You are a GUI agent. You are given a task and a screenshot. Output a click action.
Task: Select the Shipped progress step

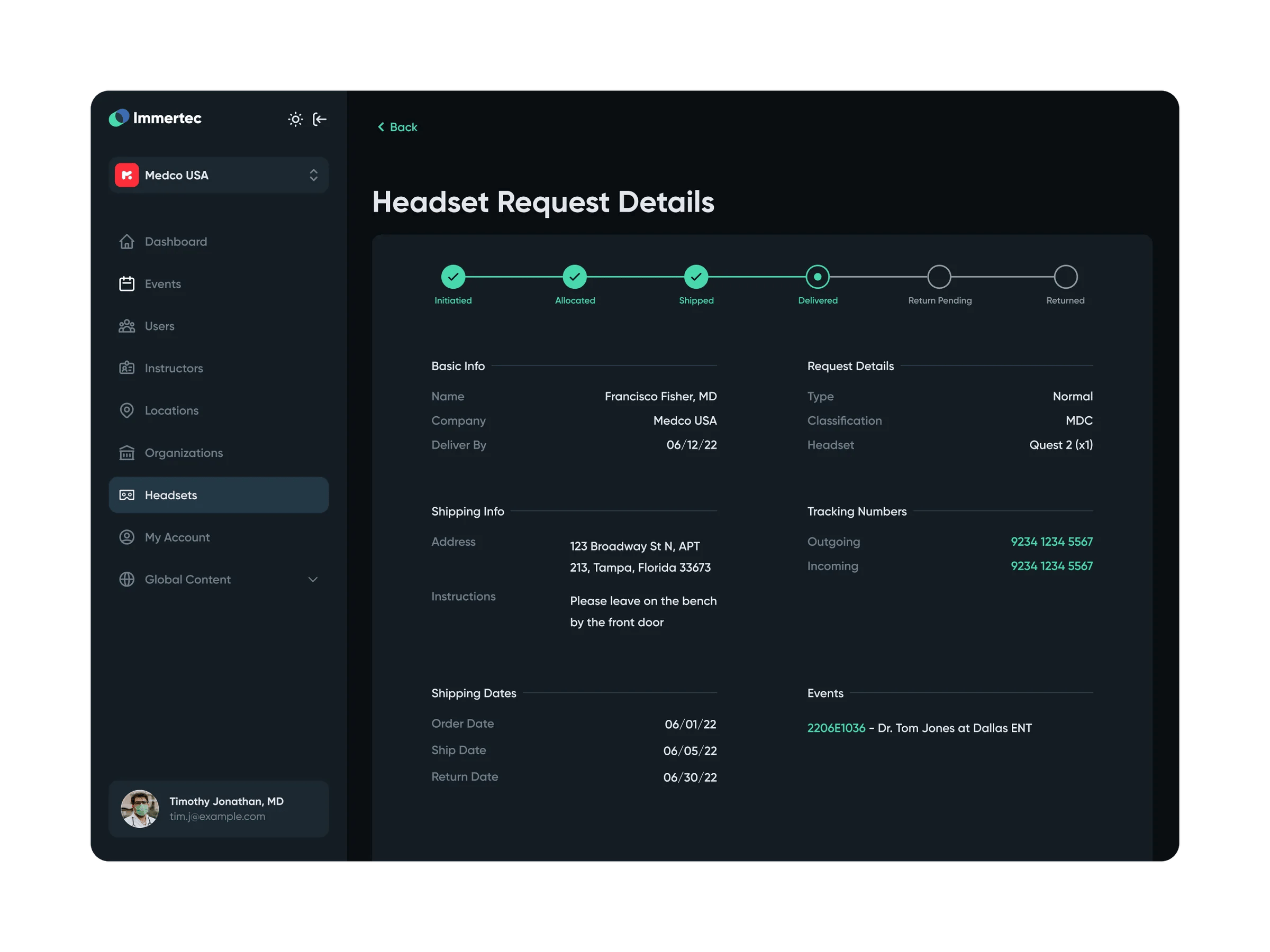point(696,277)
